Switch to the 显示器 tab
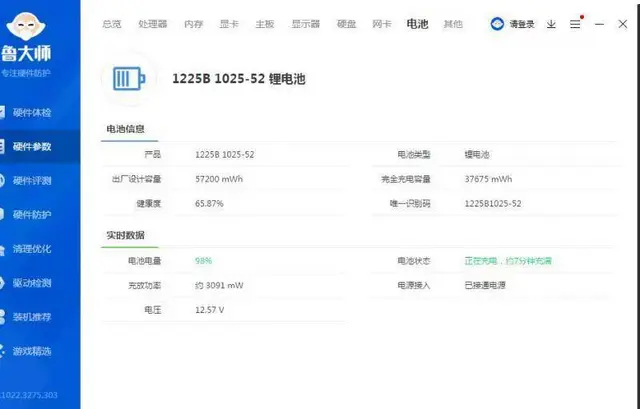Viewport: 640px width, 409px height. coord(305,24)
